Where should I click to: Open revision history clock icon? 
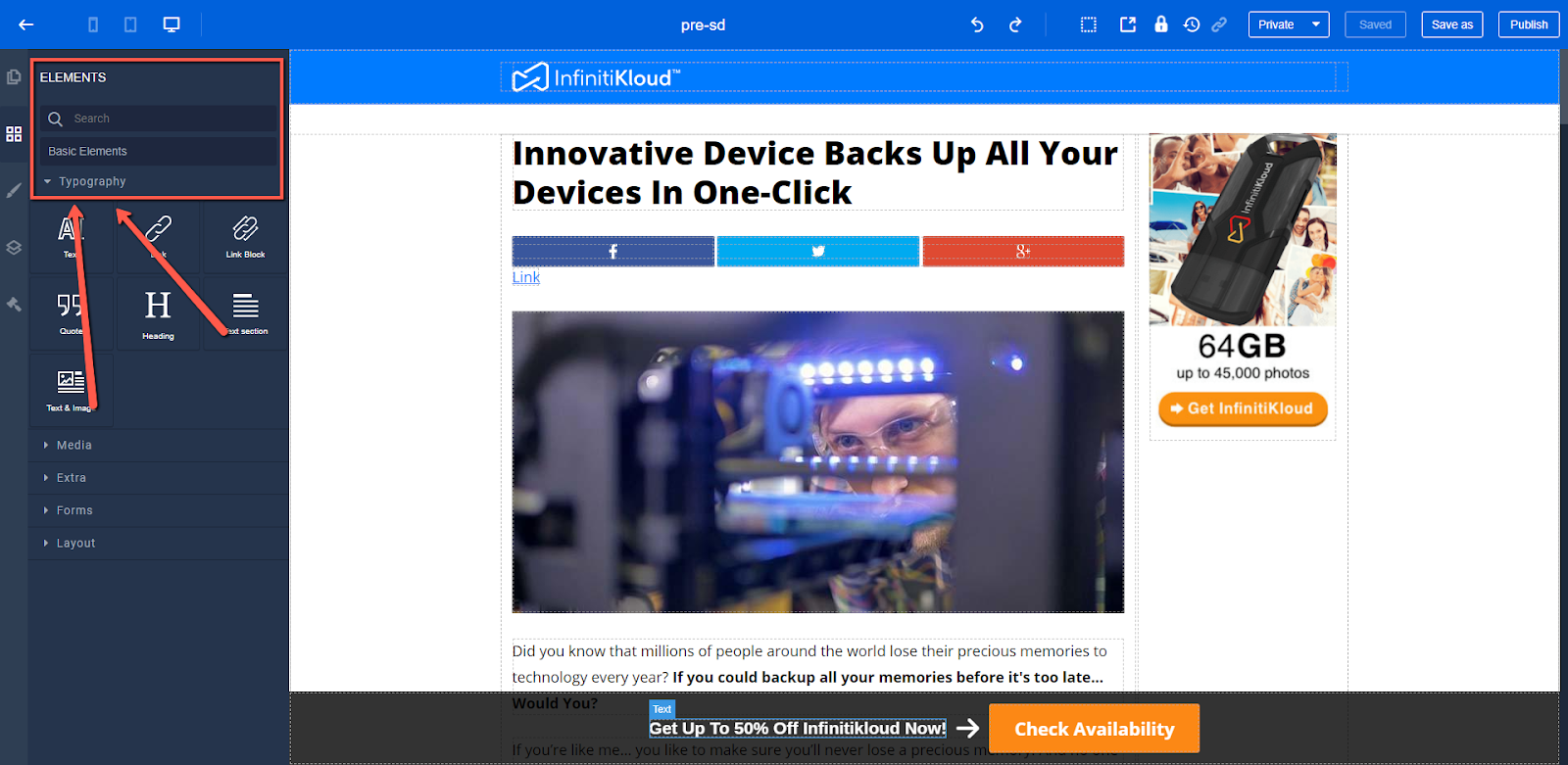click(1192, 24)
